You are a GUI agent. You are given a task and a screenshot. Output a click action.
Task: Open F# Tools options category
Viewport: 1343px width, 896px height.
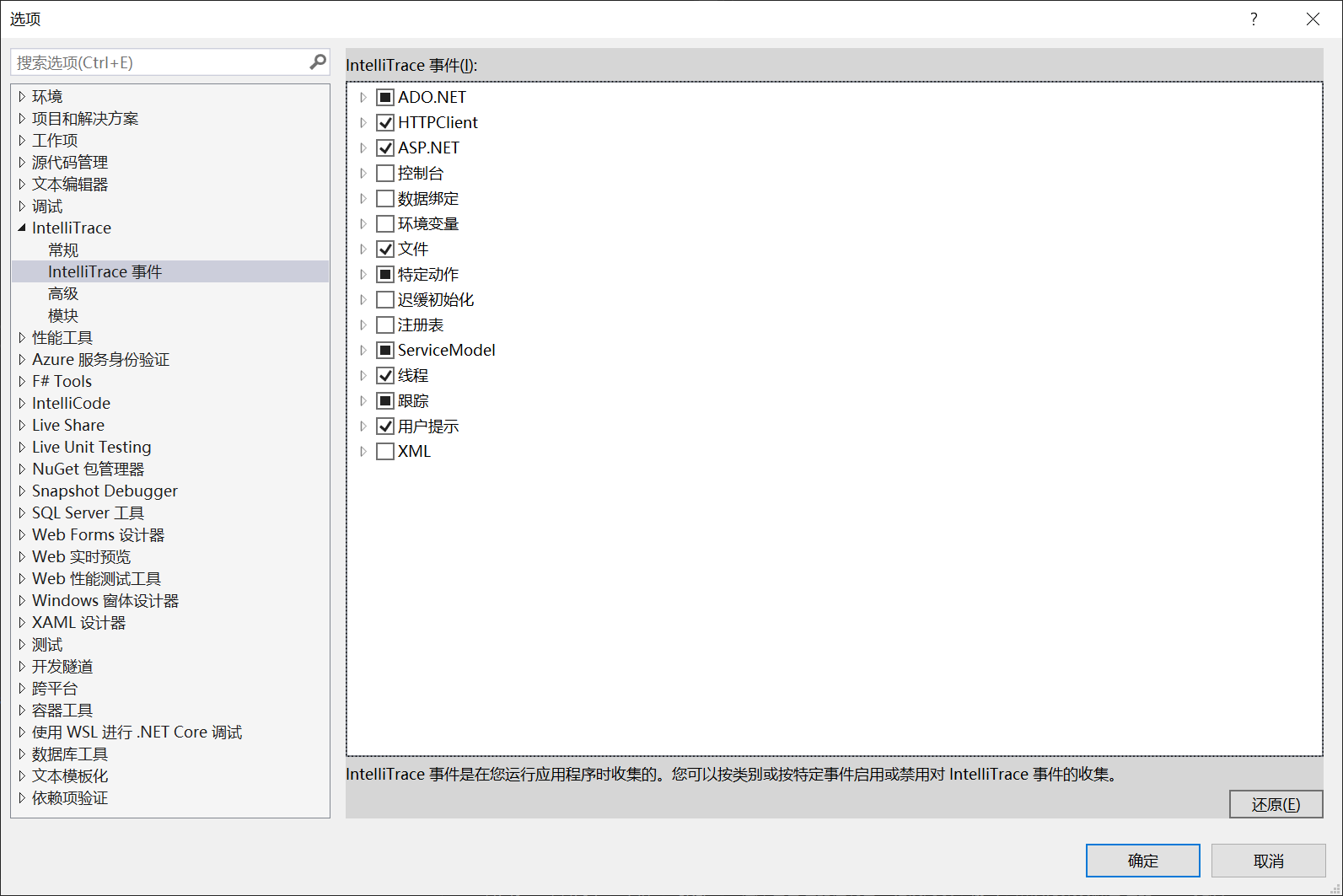tap(62, 381)
